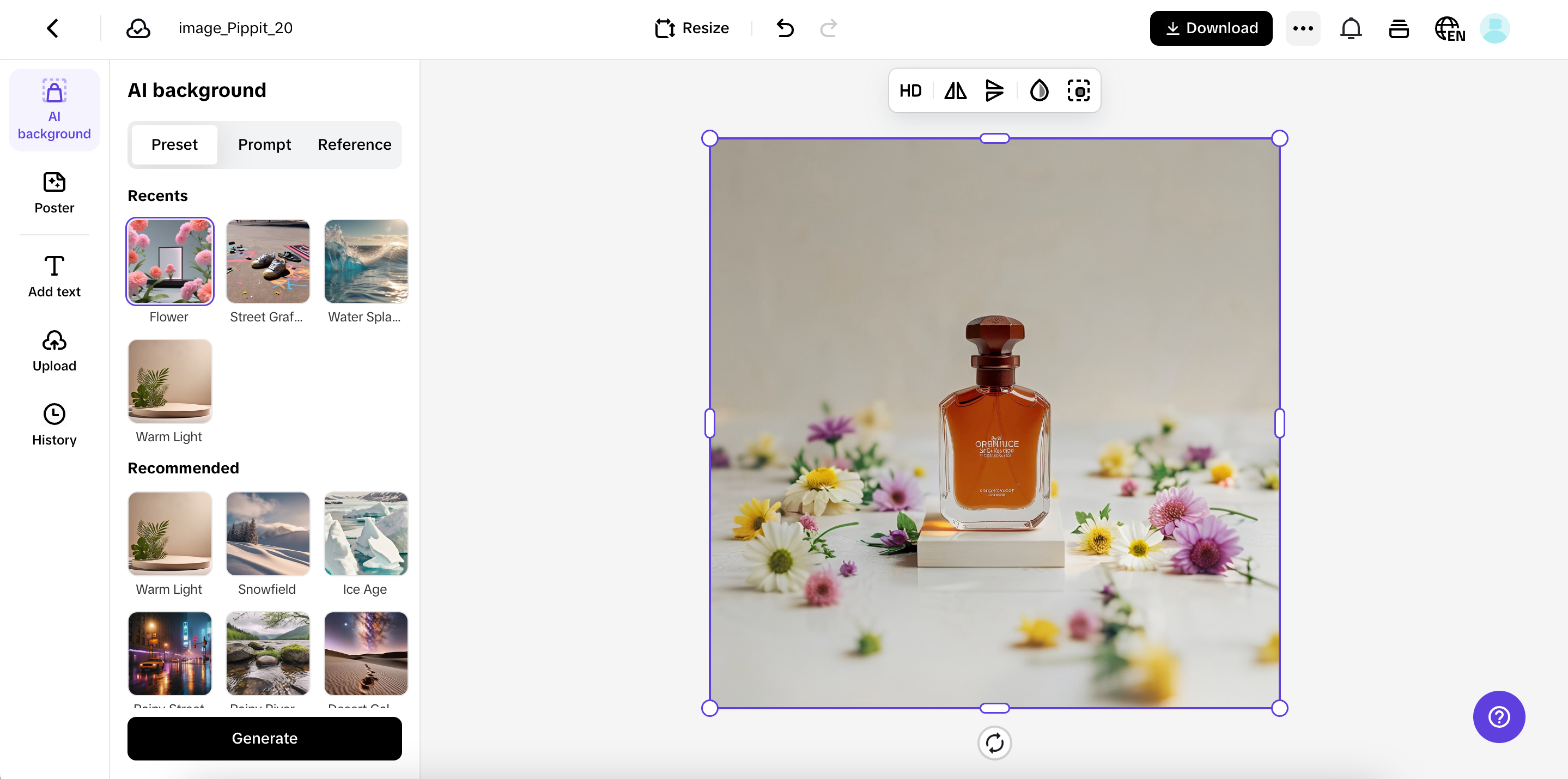Toggle HD enhancement for the image
1568x779 pixels.
tap(910, 90)
